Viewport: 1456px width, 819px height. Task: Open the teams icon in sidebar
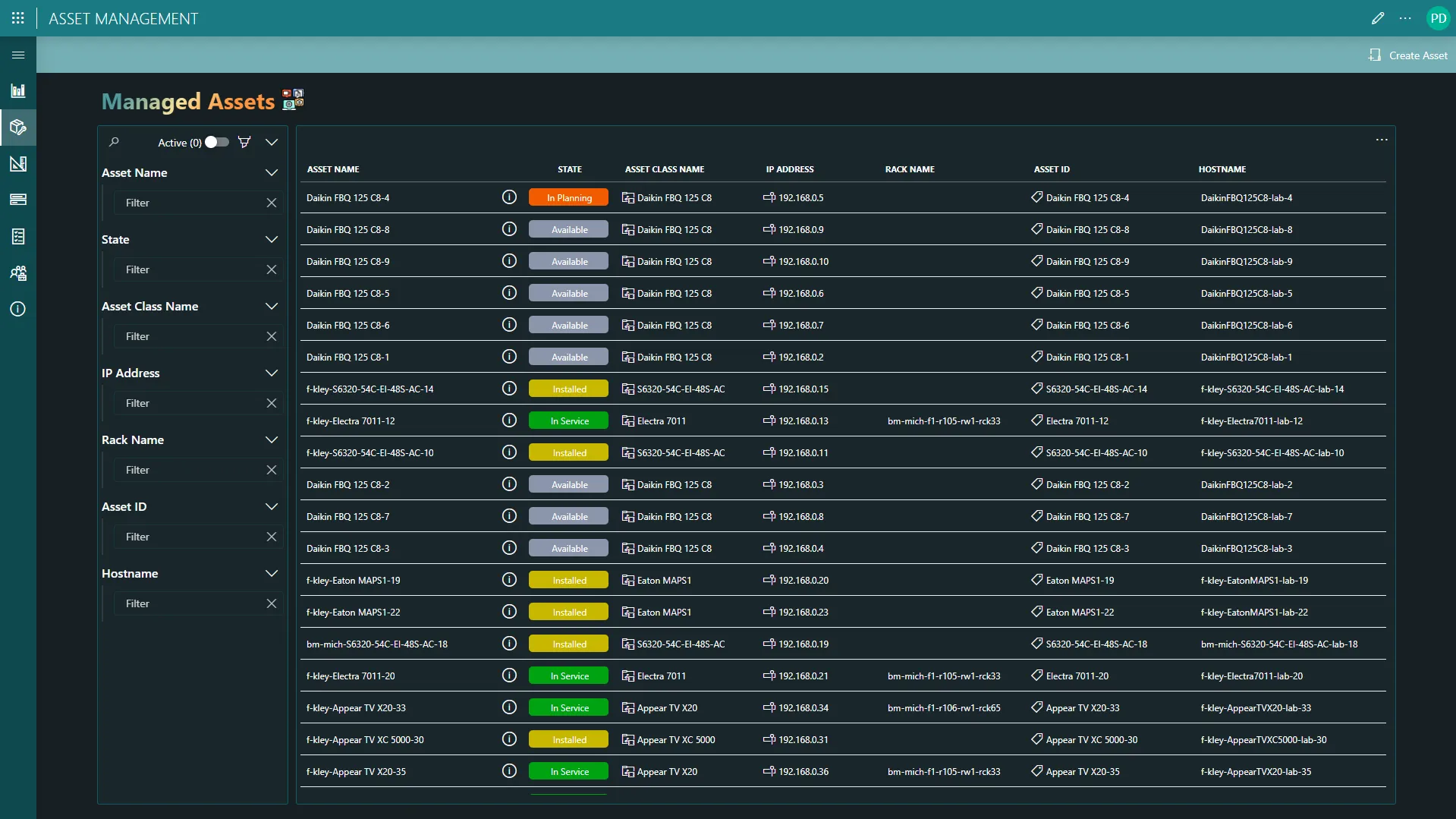pos(17,272)
